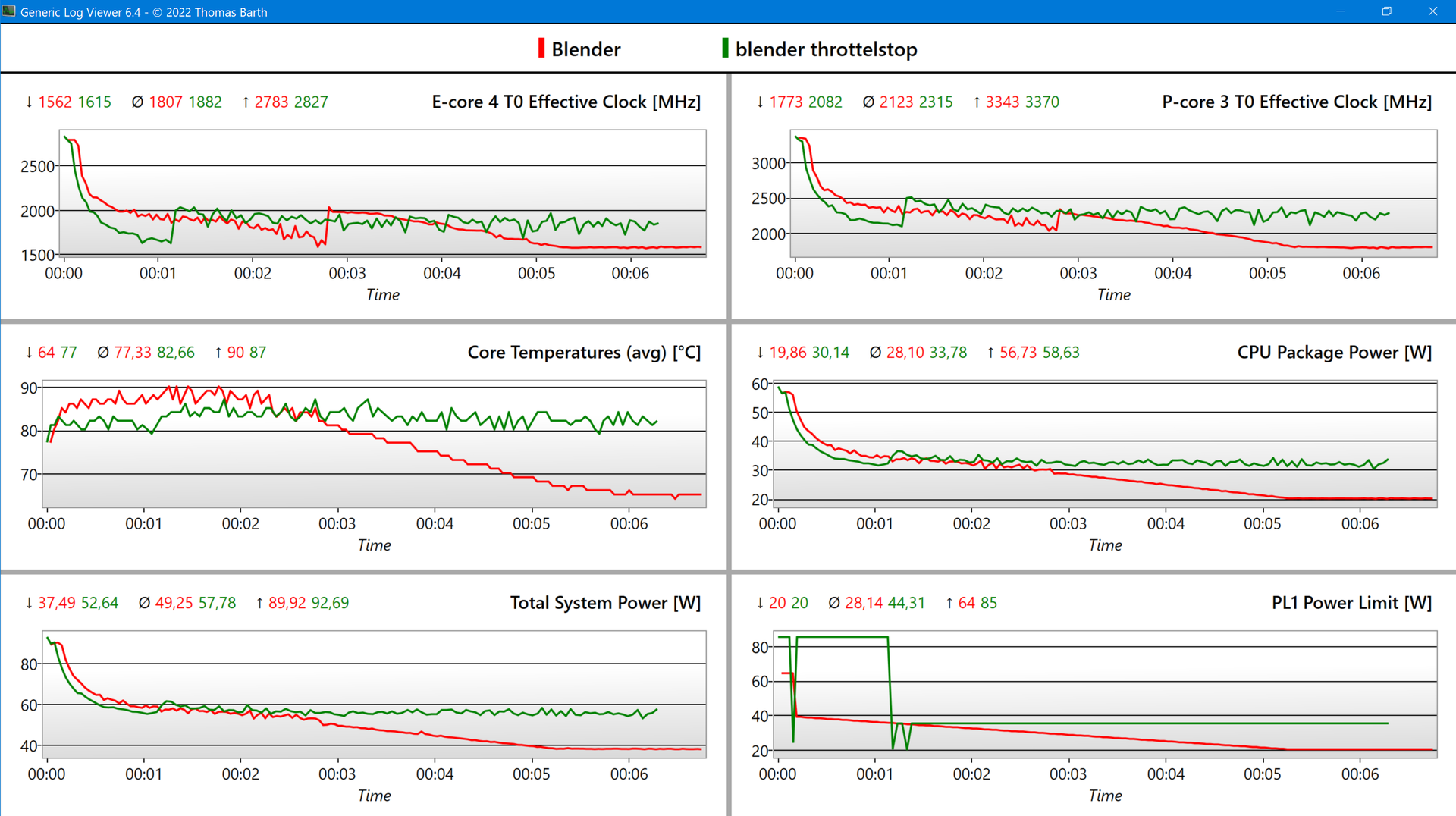Restore down the log viewer window
This screenshot has width=1456, height=816.
pyautogui.click(x=1386, y=11)
